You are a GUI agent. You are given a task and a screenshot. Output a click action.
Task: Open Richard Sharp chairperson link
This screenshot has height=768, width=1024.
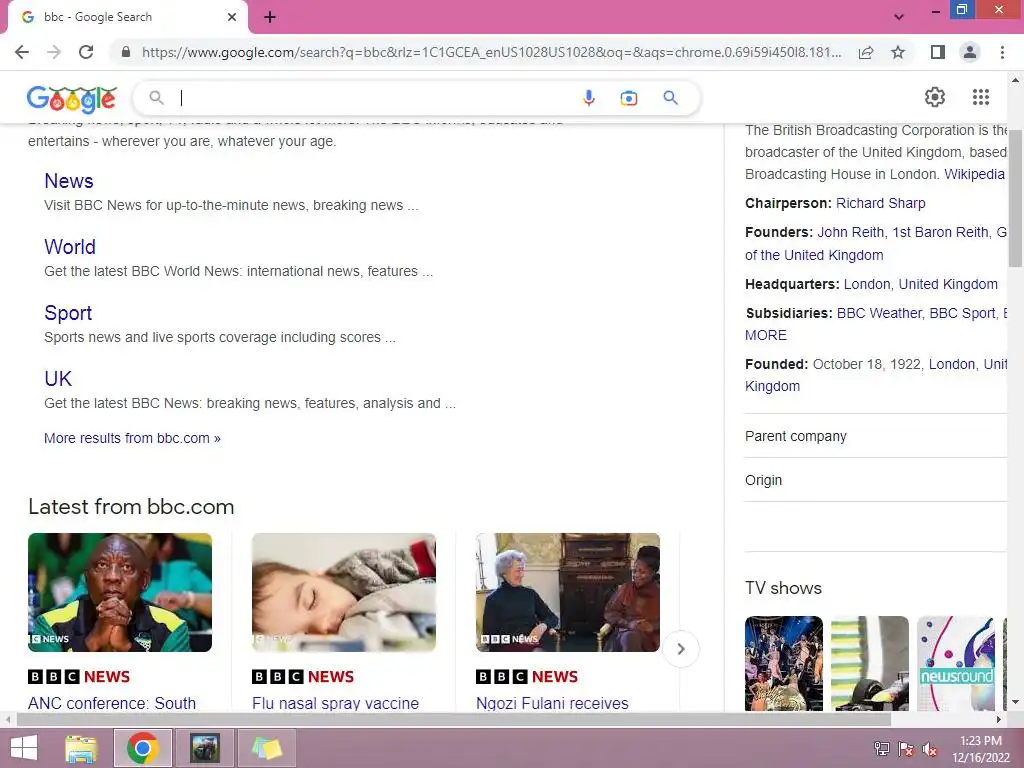point(880,203)
